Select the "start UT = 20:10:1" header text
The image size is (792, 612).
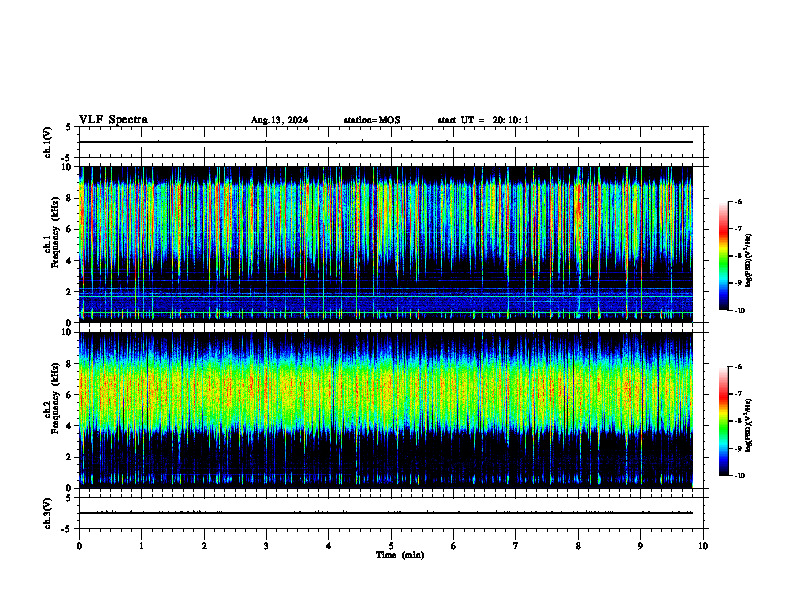[x=483, y=120]
